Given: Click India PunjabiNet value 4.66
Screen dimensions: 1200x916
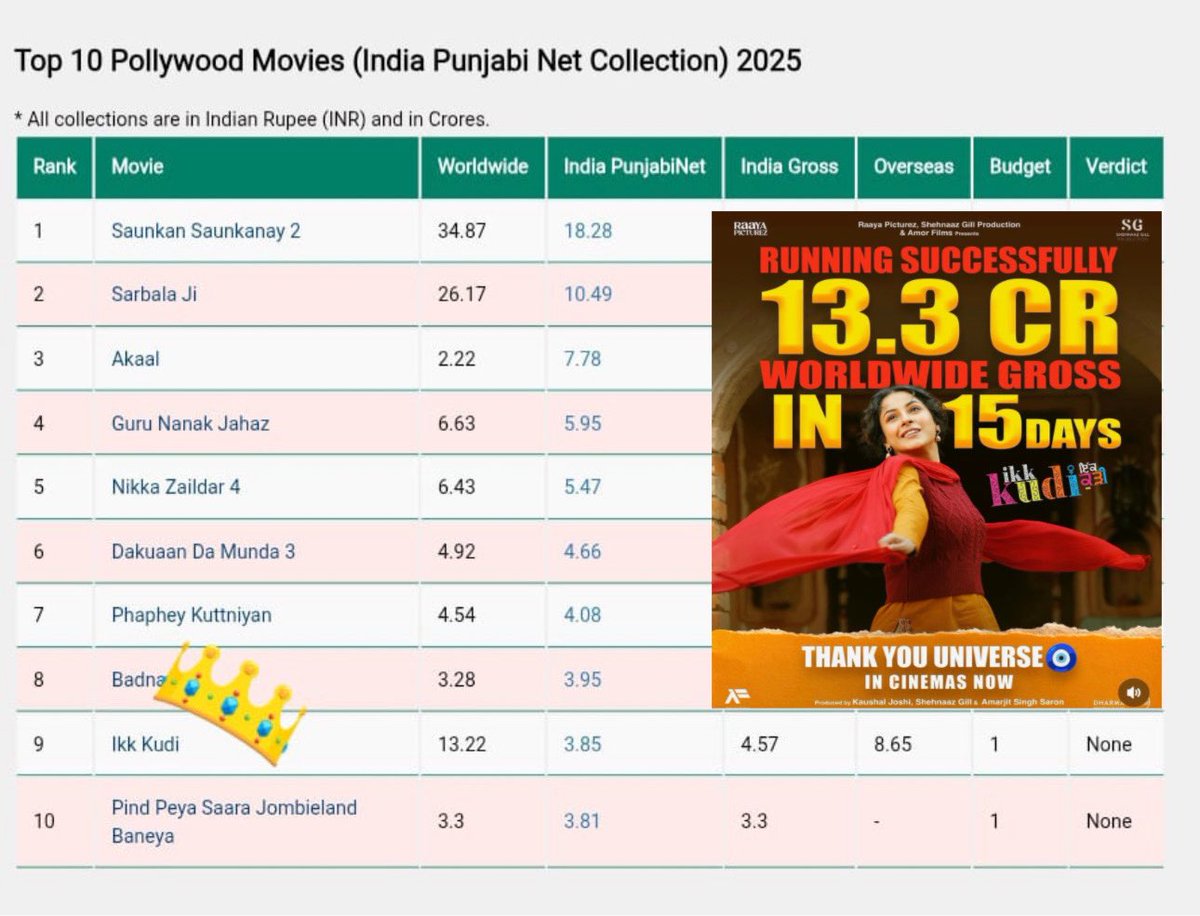Looking at the screenshot, I should [583, 551].
